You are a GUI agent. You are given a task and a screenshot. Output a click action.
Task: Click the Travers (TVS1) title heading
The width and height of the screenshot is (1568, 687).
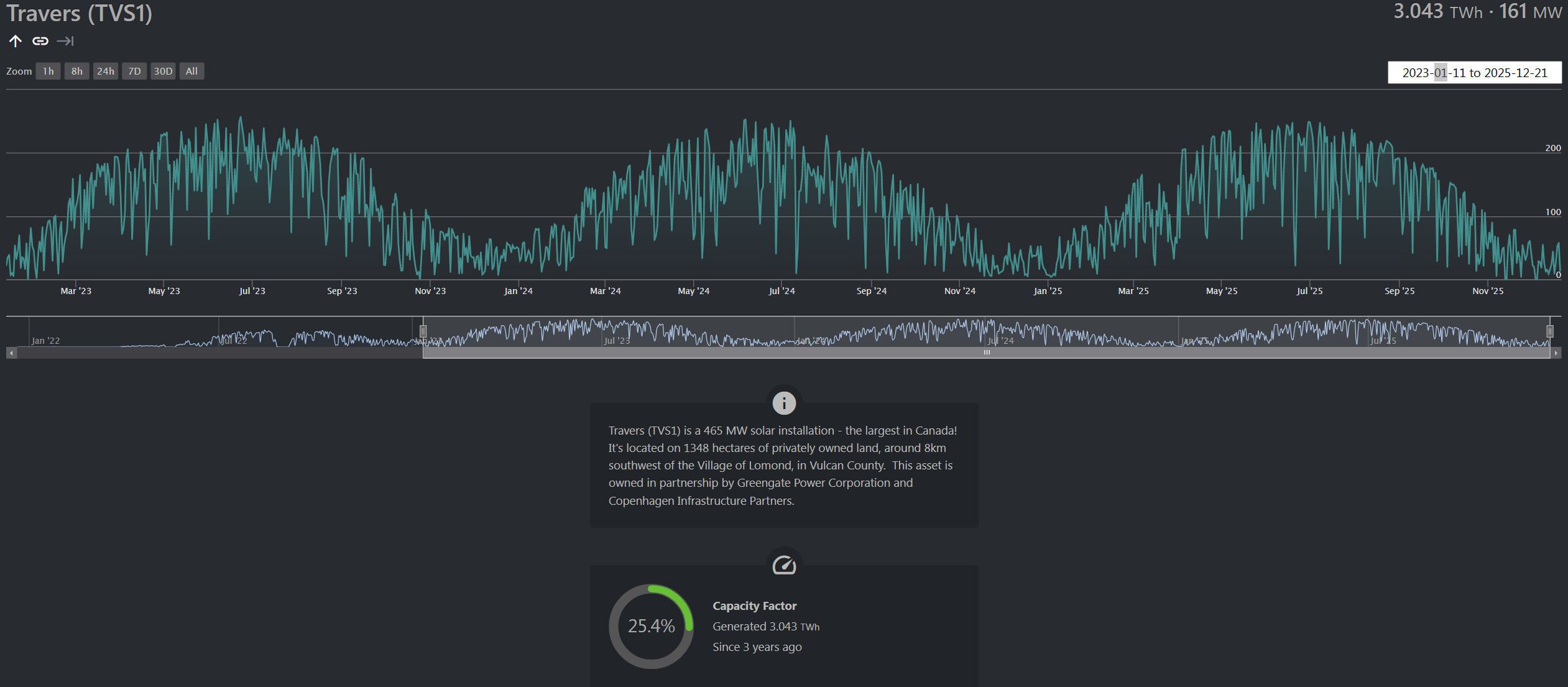(80, 13)
